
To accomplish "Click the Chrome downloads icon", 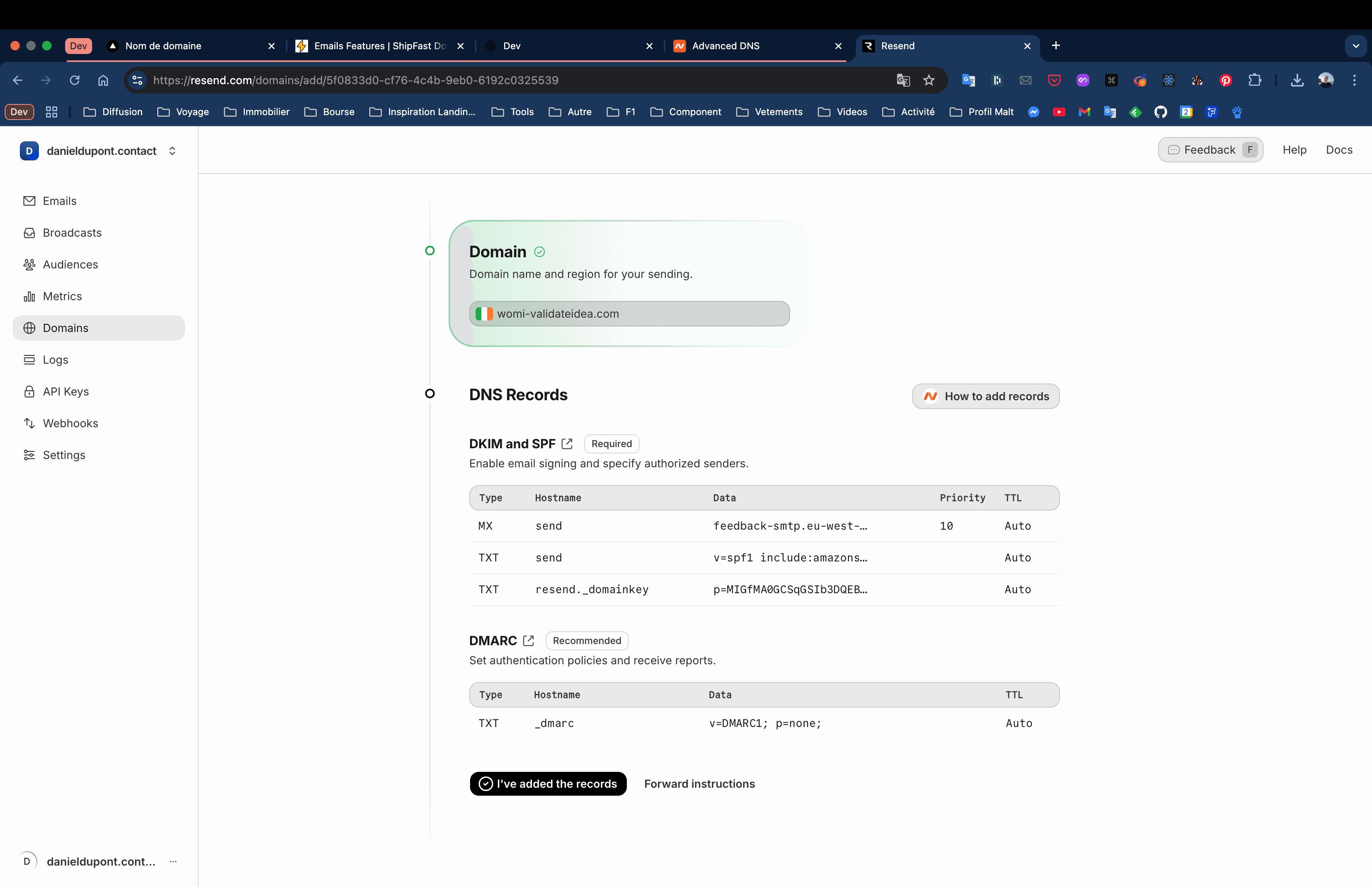I will tap(1297, 80).
